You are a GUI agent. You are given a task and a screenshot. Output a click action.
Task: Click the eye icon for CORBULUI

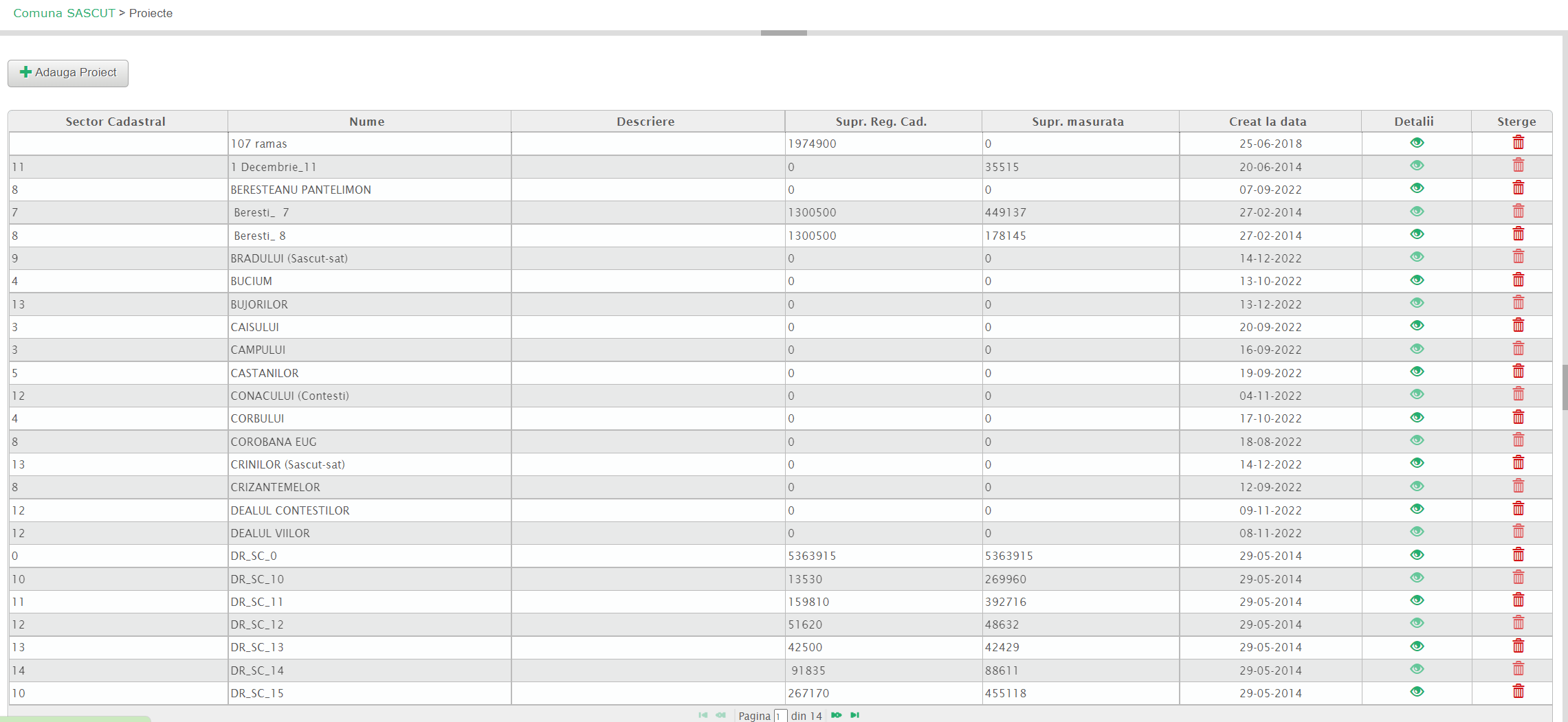(x=1416, y=418)
